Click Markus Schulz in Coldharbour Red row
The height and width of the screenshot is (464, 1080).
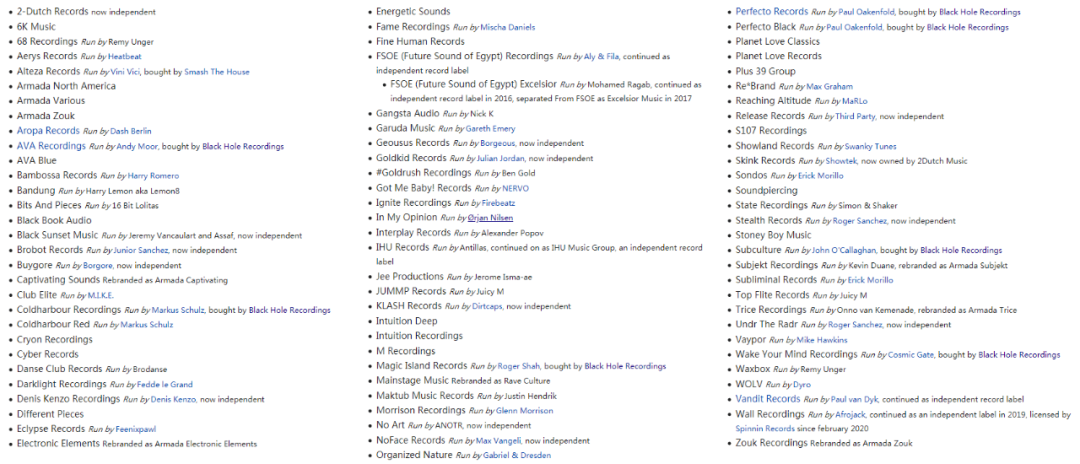pos(147,324)
